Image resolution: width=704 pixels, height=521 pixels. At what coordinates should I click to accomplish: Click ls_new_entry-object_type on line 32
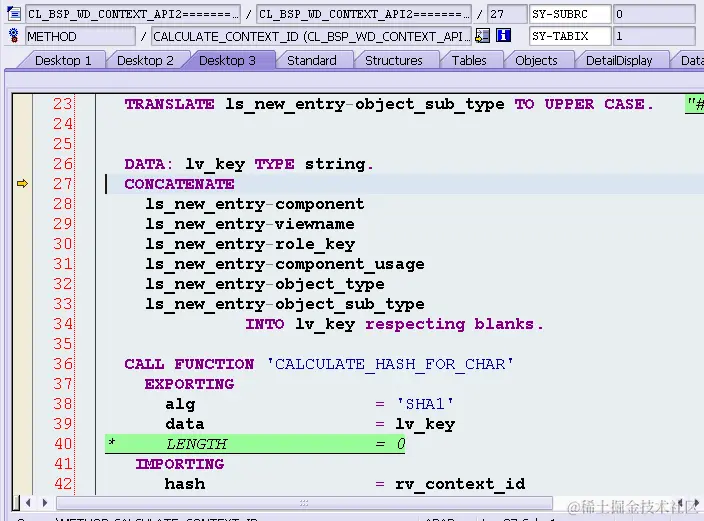[x=264, y=284]
